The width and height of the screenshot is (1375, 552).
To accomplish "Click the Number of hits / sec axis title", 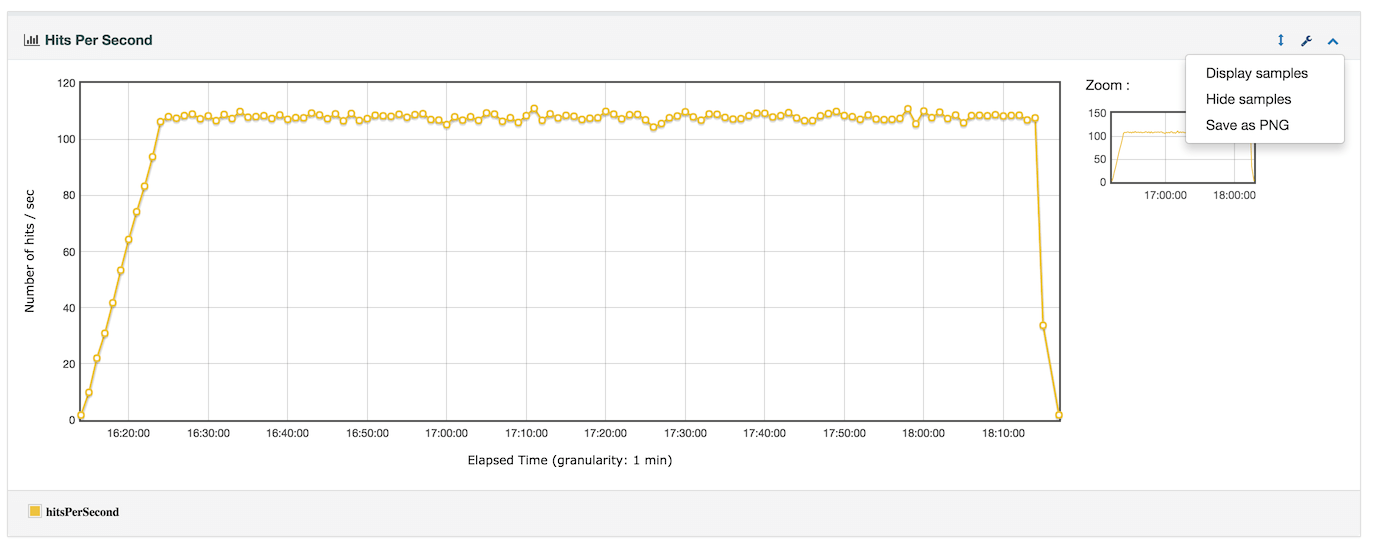I will point(30,251).
